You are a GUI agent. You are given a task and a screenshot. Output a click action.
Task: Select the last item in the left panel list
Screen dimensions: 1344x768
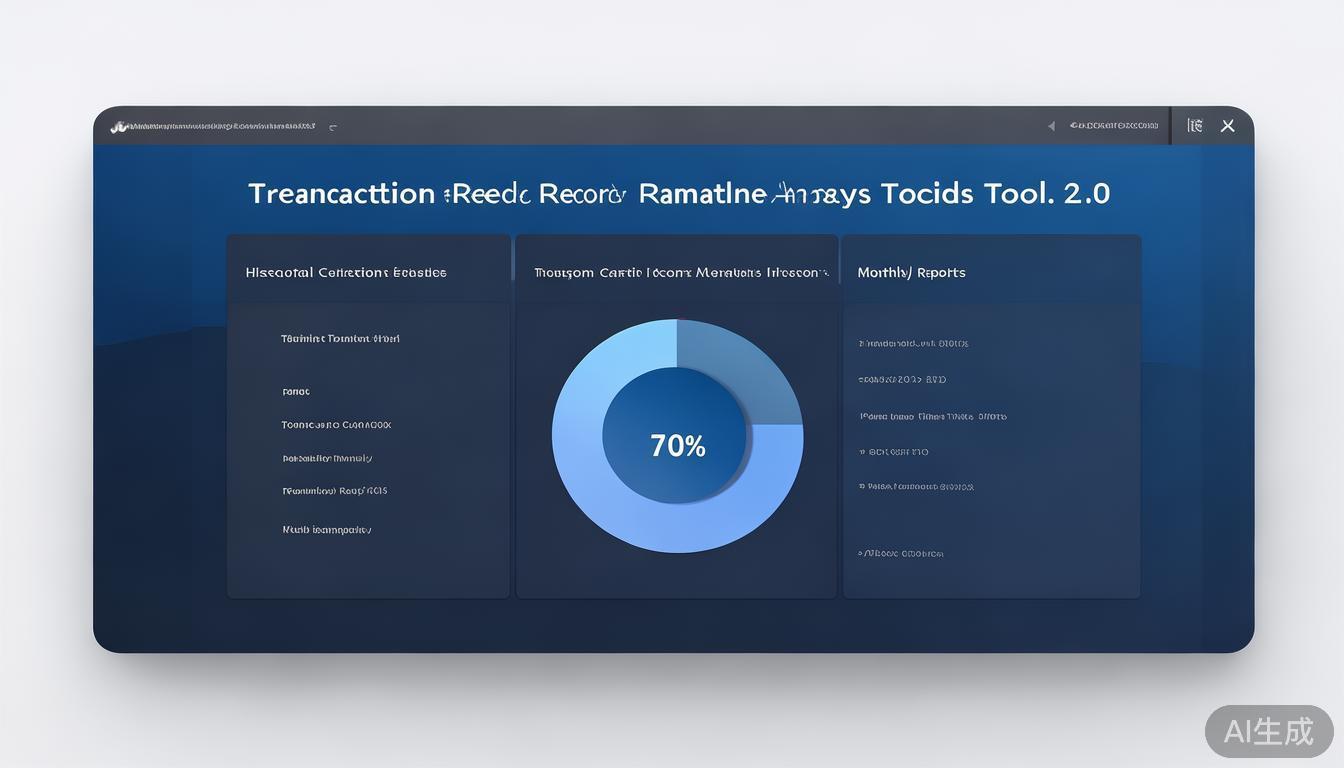[326, 530]
